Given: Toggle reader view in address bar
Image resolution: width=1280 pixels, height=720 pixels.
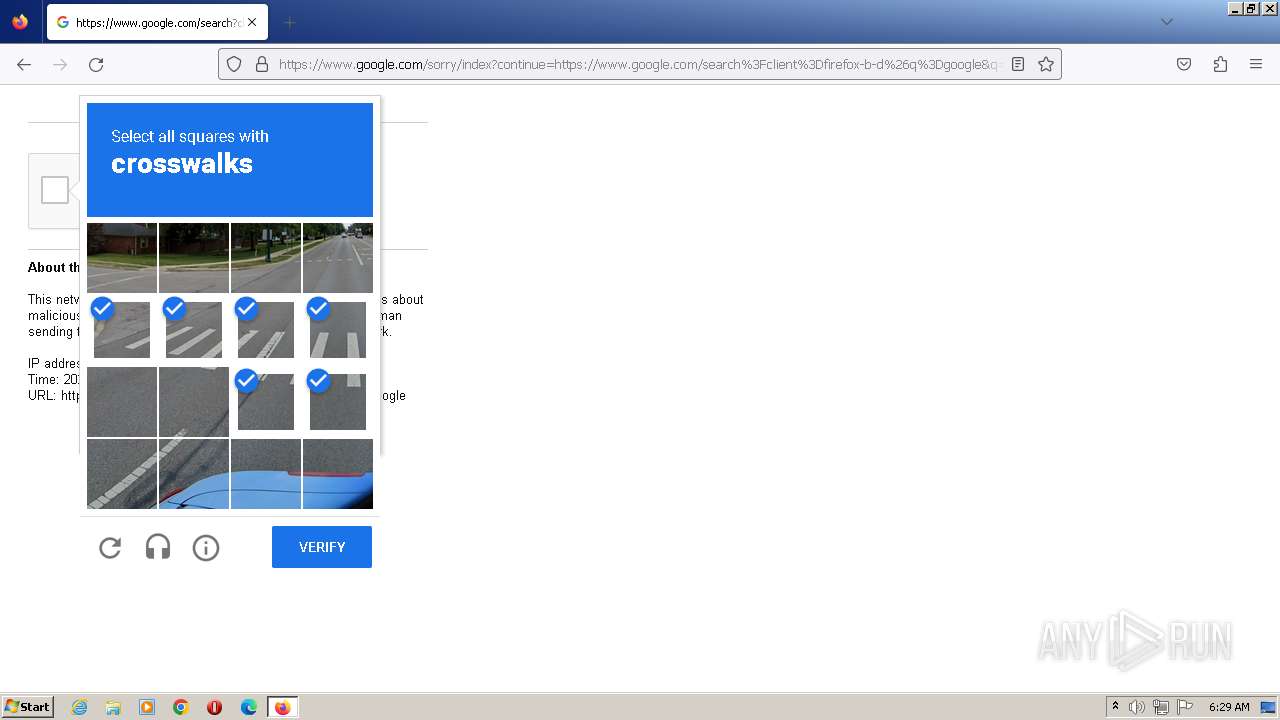Looking at the screenshot, I should (1018, 64).
